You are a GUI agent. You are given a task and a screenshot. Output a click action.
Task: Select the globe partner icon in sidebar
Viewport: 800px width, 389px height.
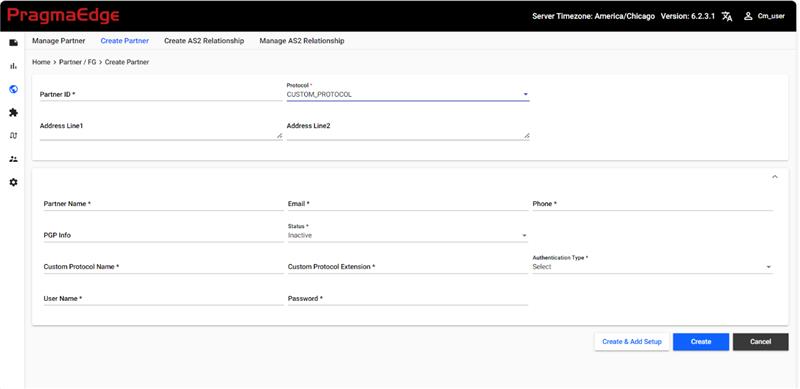click(14, 89)
